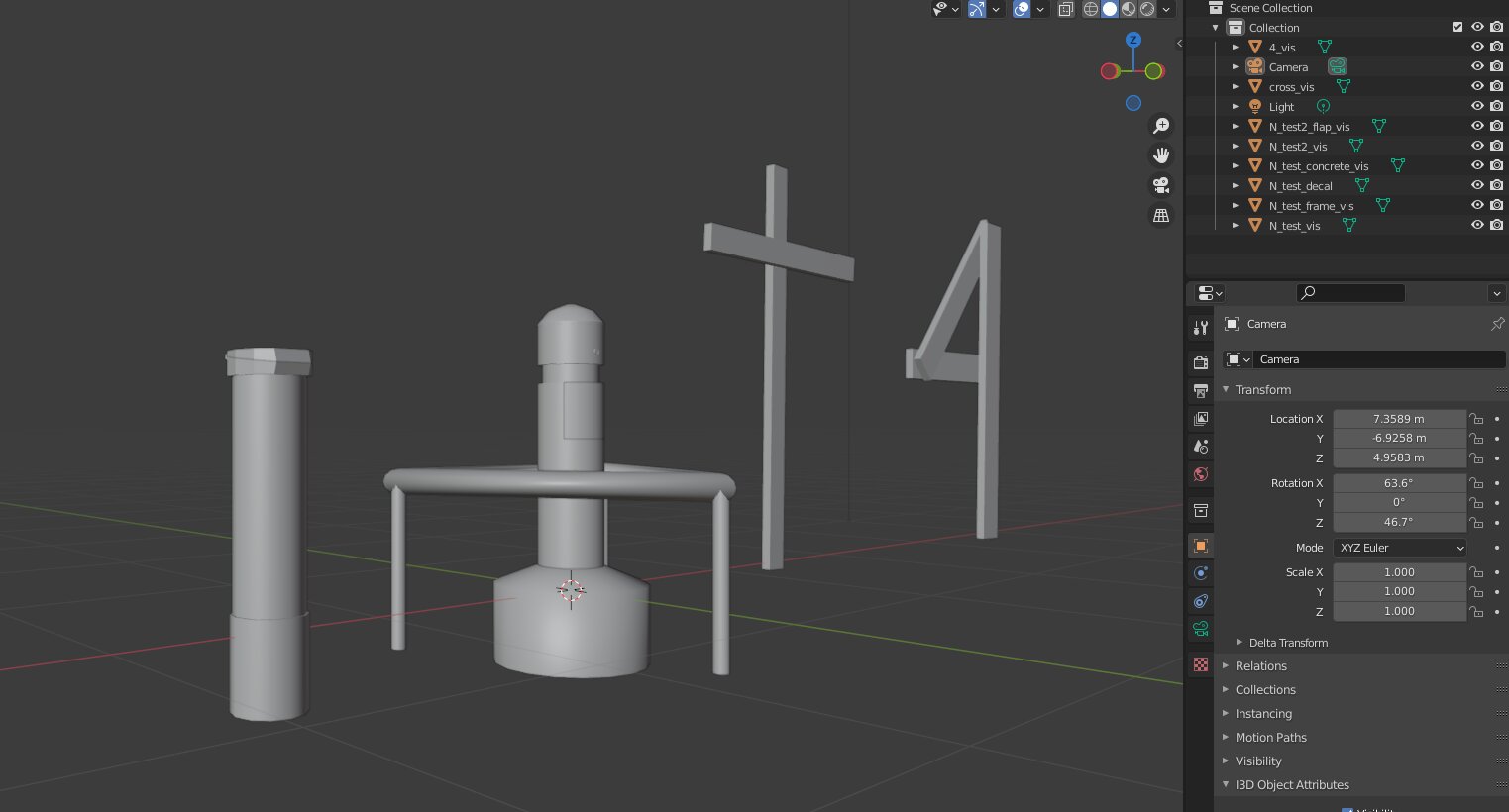
Task: Open the green Camera data properties tab
Action: [x=1201, y=629]
